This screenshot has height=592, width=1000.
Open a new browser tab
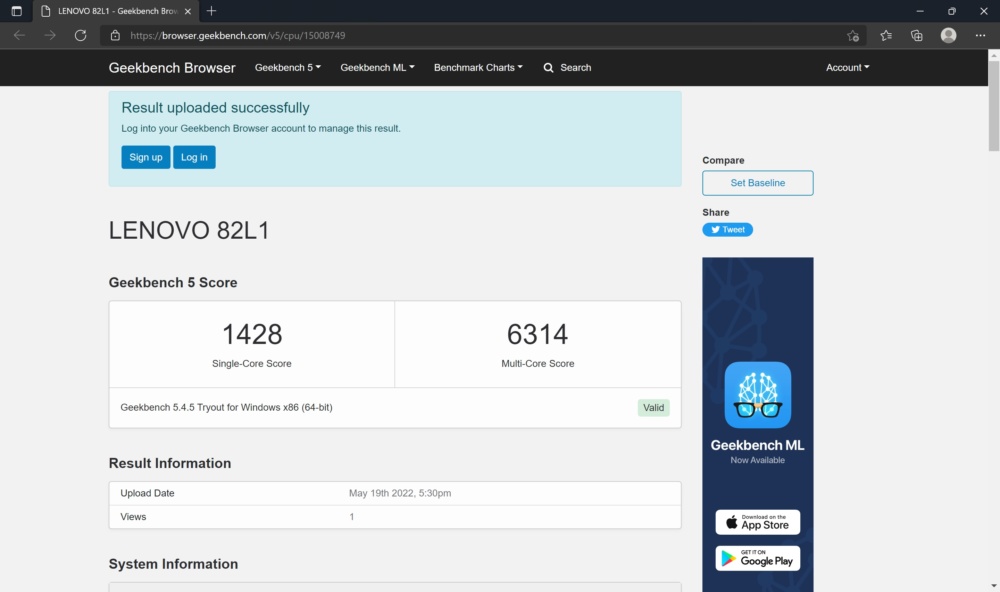tap(211, 11)
